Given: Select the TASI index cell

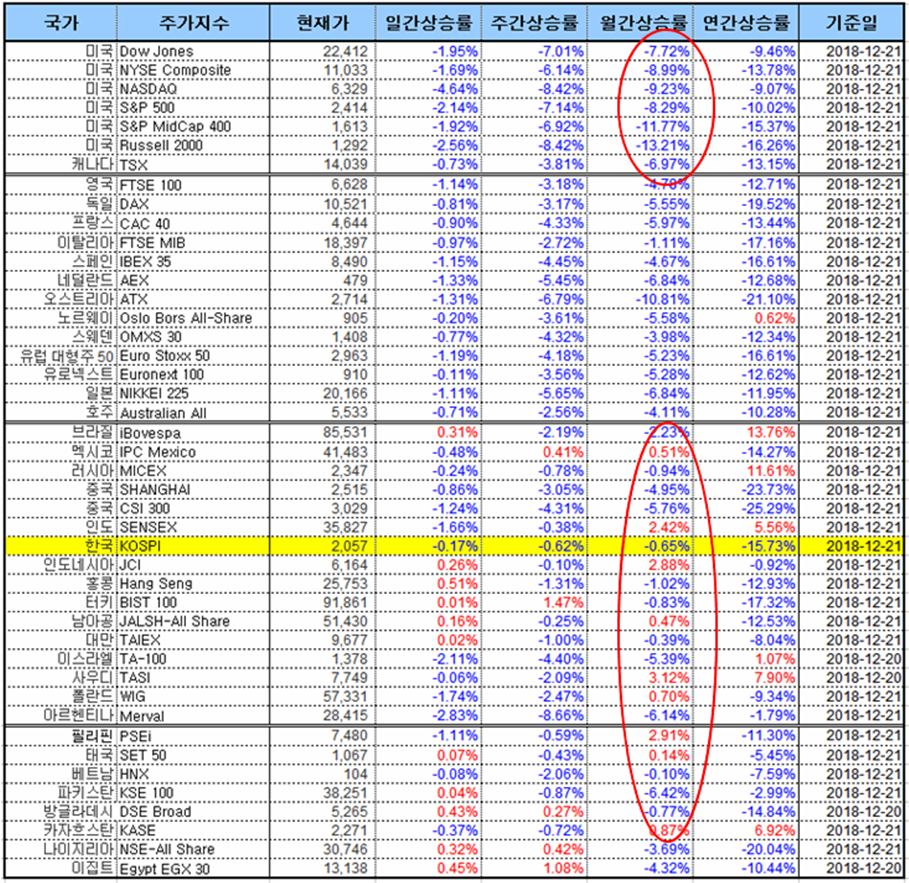Looking at the screenshot, I should (x=193, y=678).
